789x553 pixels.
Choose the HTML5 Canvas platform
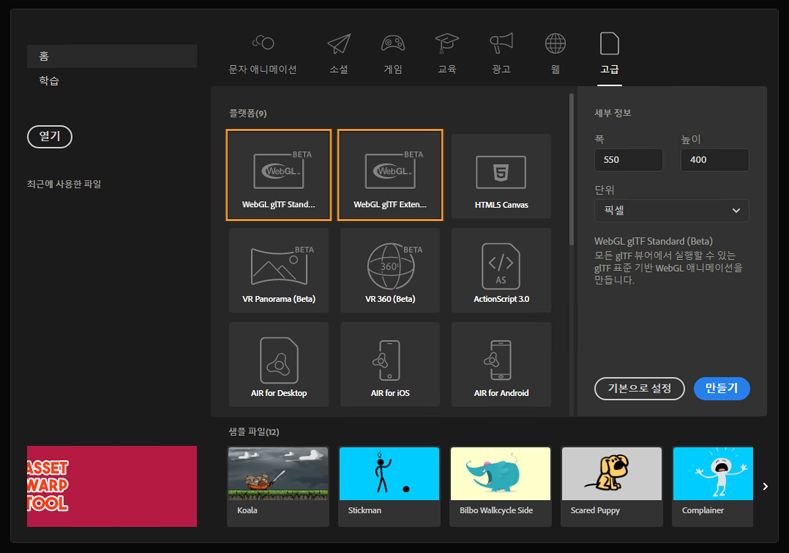coord(501,176)
